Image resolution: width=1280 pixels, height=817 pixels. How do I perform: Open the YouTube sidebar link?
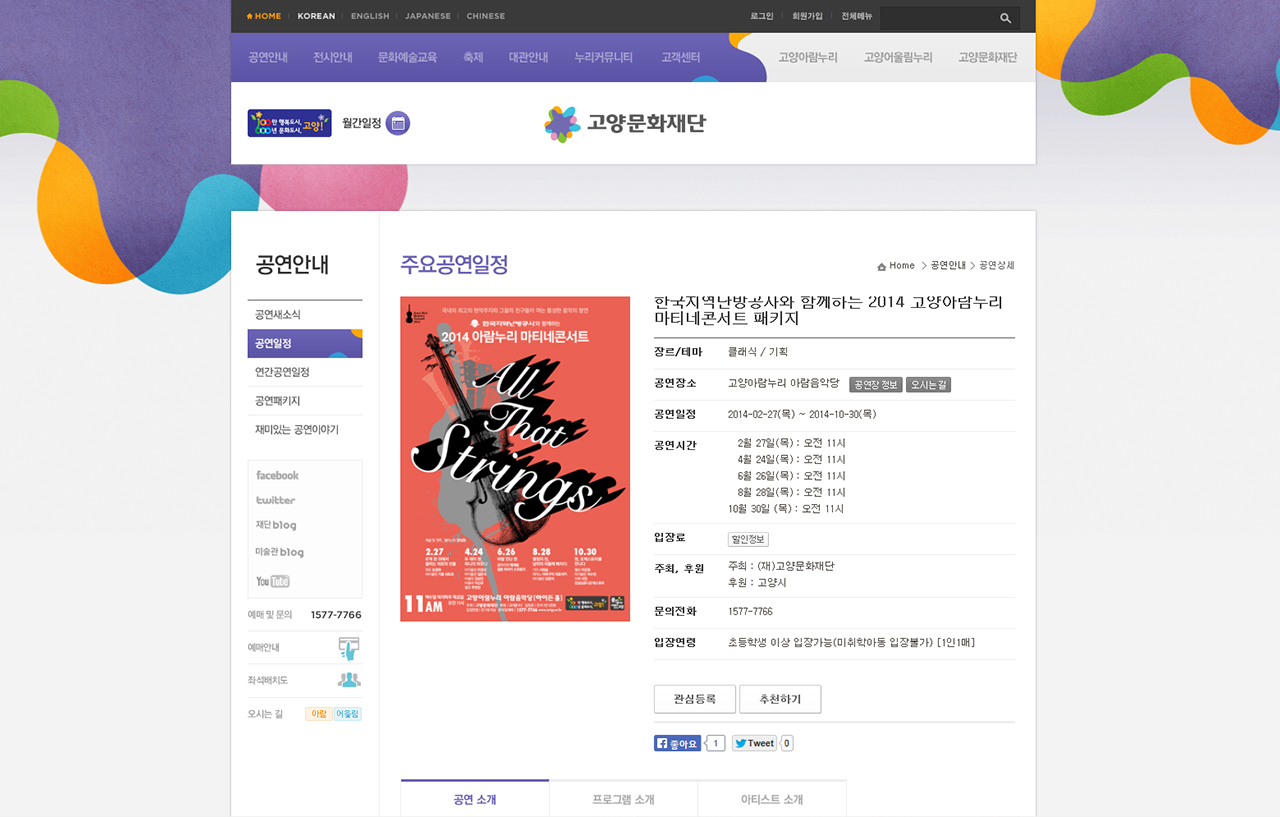[x=273, y=581]
